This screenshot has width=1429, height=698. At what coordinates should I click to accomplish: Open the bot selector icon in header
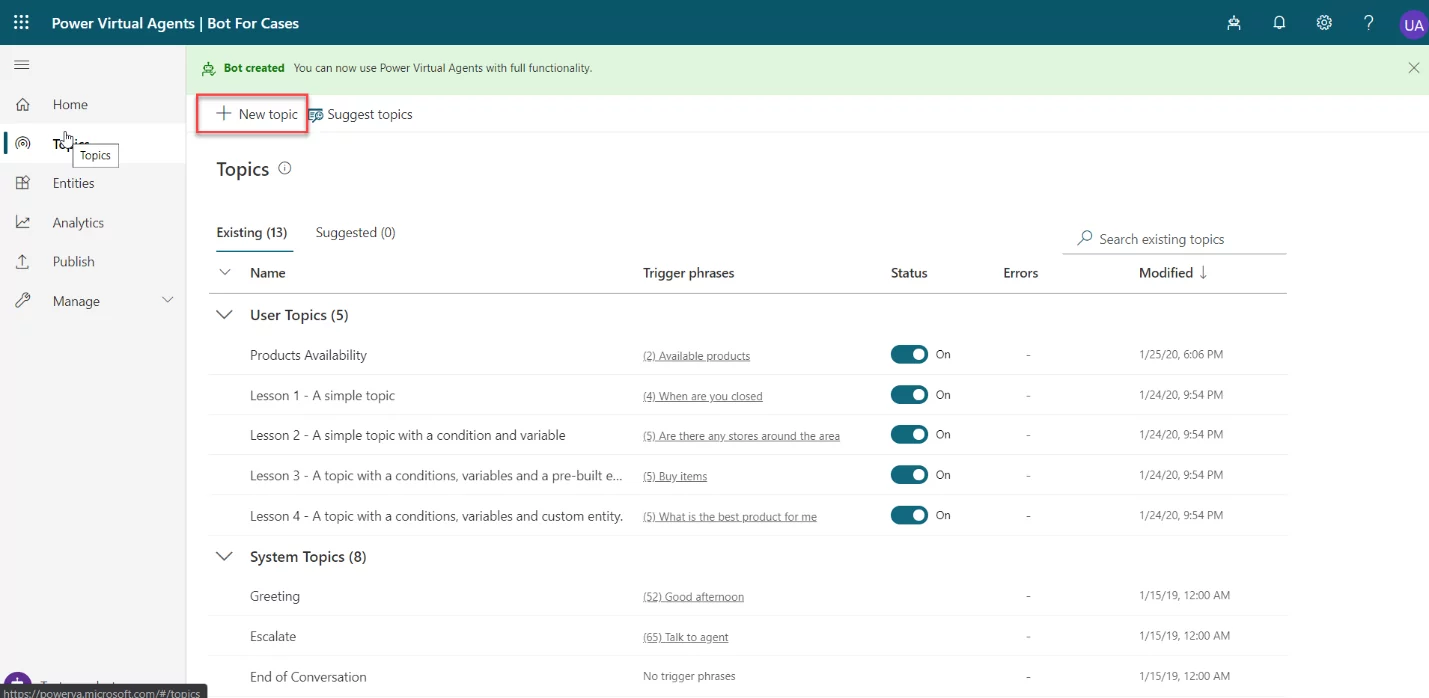[x=1234, y=23]
